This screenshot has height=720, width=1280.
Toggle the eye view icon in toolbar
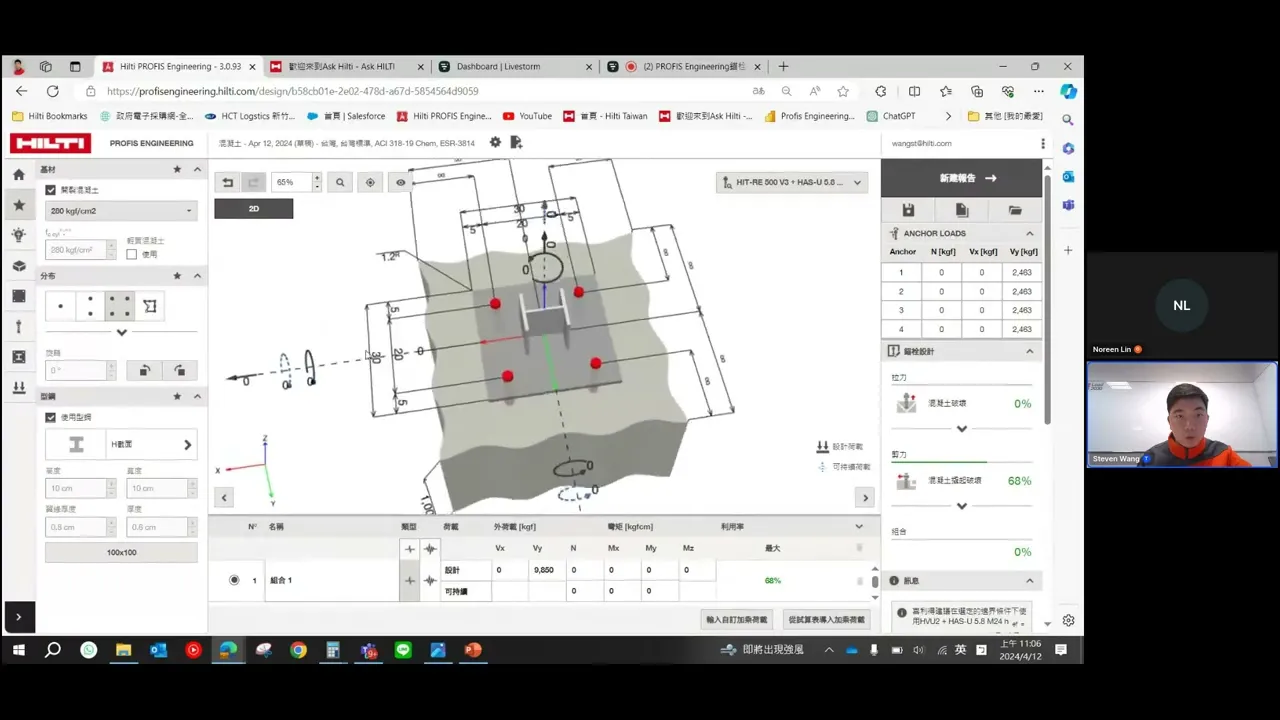(x=401, y=182)
